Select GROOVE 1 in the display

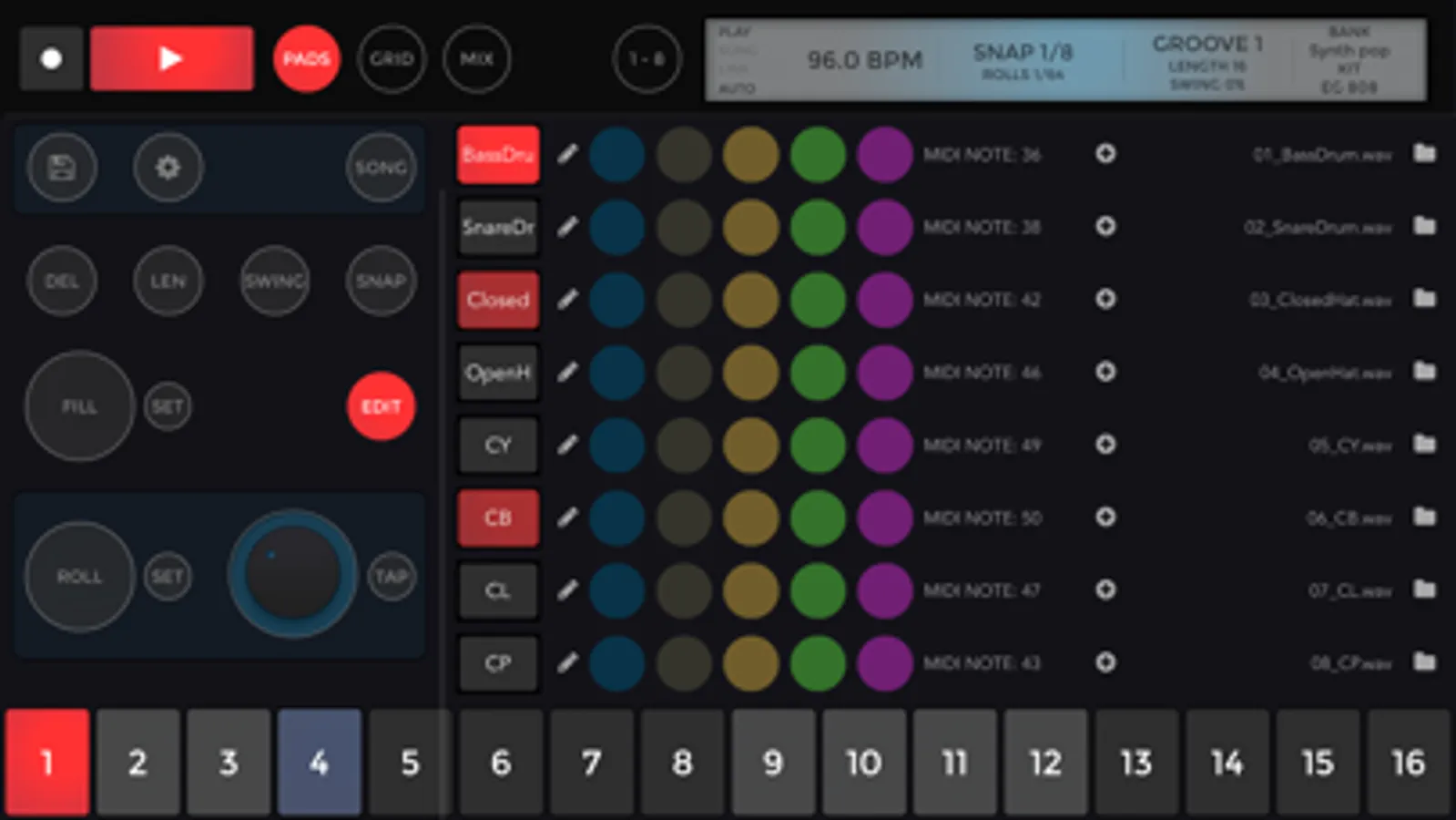(x=1207, y=44)
